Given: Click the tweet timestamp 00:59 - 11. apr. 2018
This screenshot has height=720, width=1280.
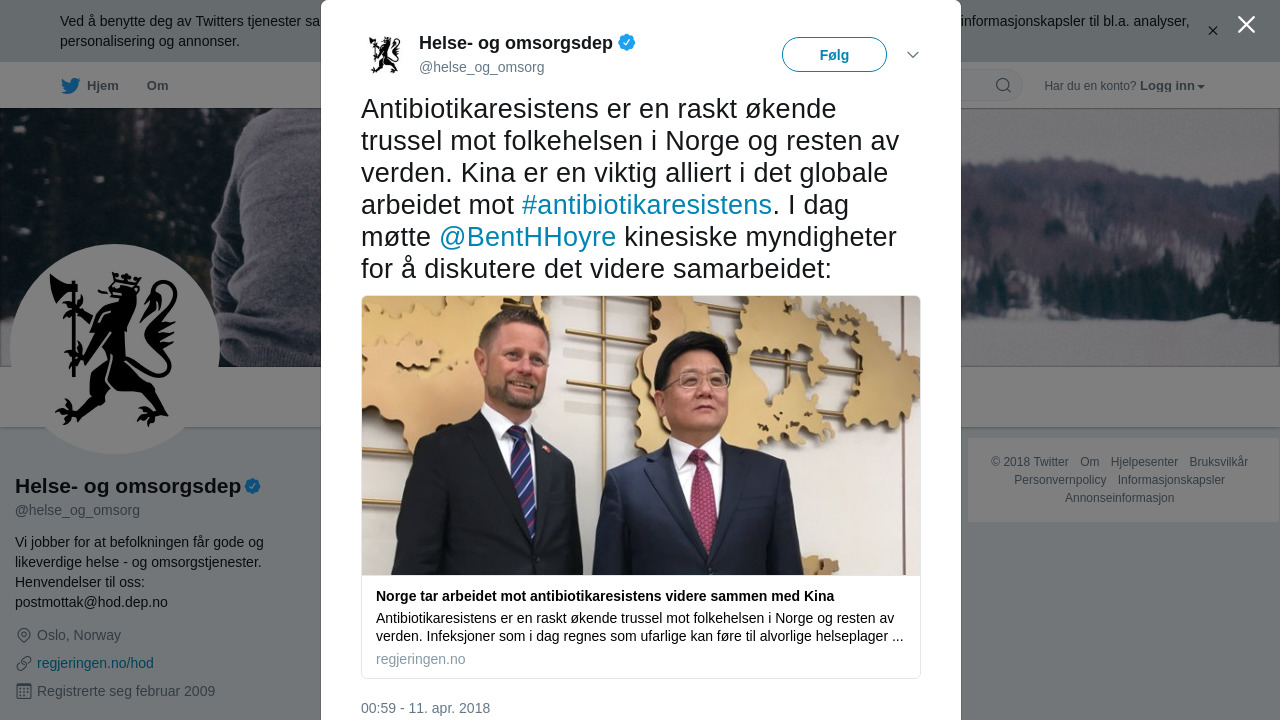Looking at the screenshot, I should 425,708.
